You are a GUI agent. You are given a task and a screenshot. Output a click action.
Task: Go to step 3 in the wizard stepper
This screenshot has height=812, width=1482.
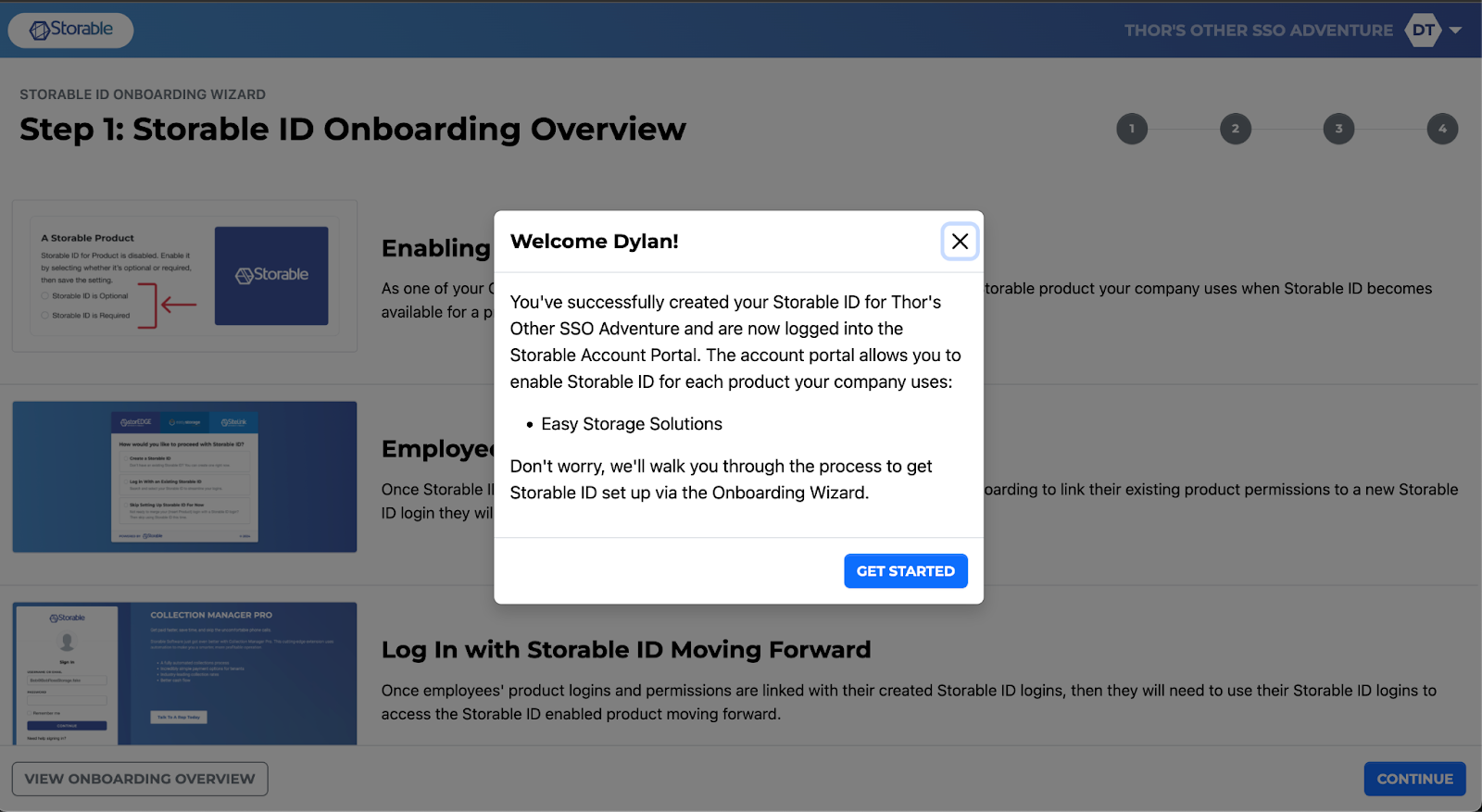pos(1338,129)
